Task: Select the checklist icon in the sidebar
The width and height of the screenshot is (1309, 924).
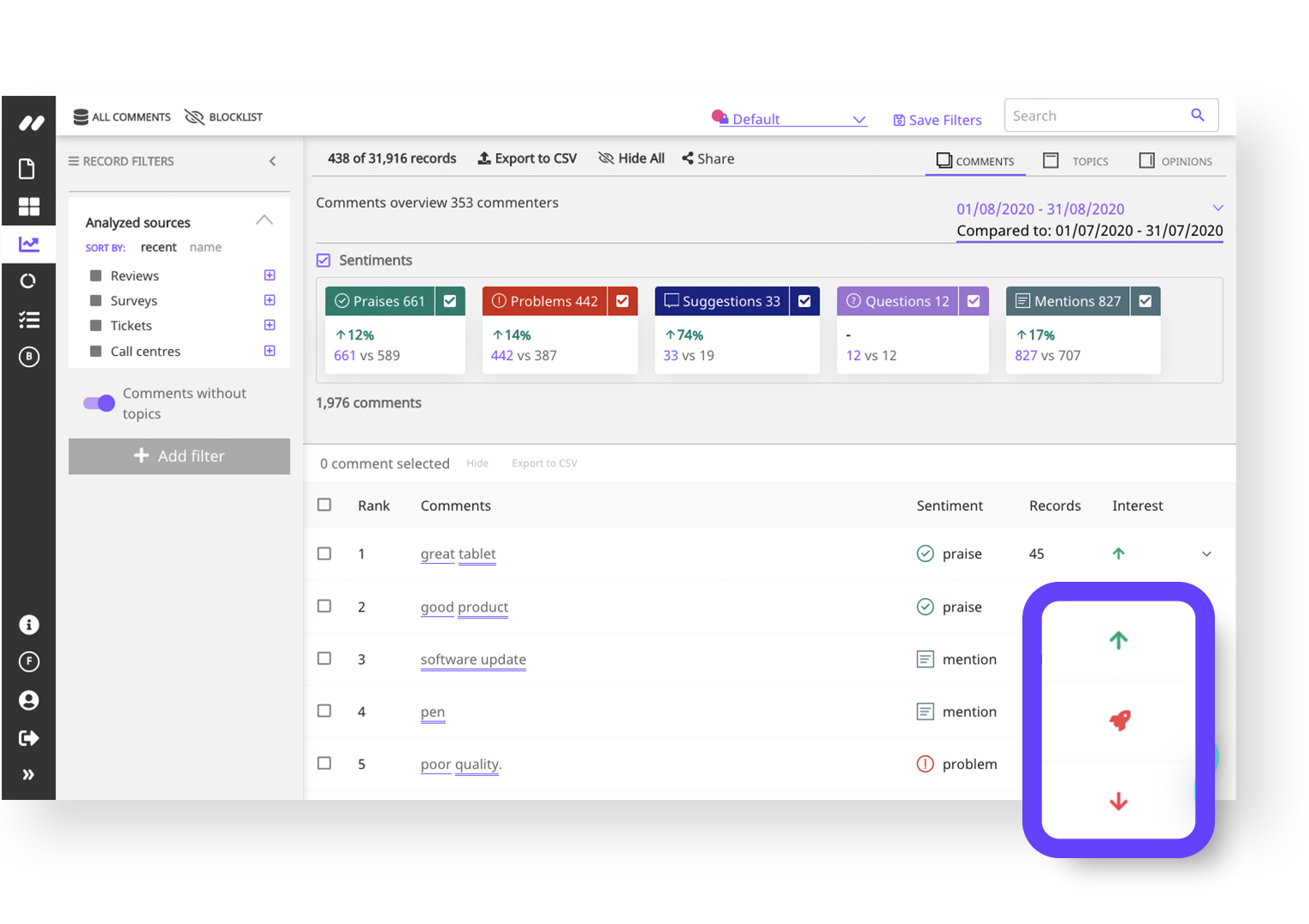Action: click(28, 319)
